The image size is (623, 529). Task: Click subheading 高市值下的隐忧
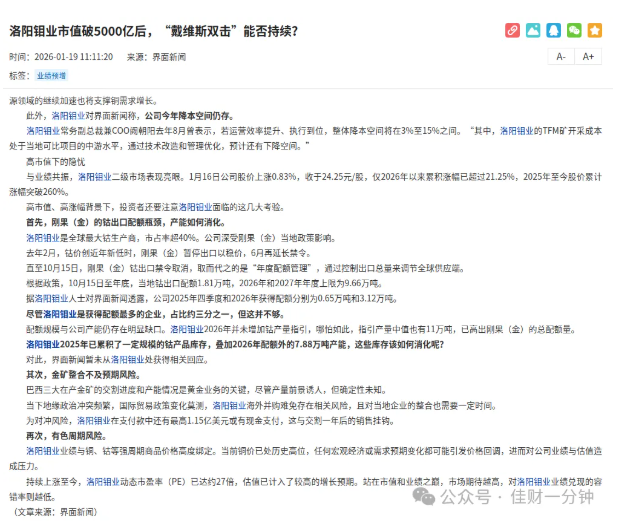click(56, 162)
